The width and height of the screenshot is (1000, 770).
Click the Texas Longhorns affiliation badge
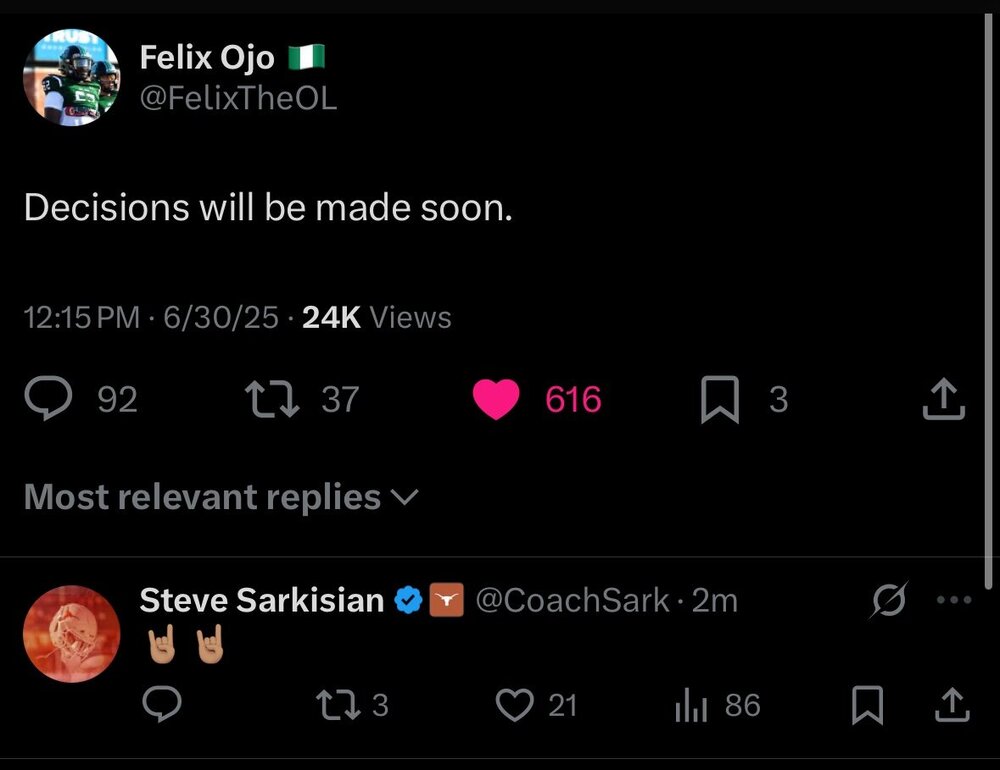pyautogui.click(x=447, y=600)
